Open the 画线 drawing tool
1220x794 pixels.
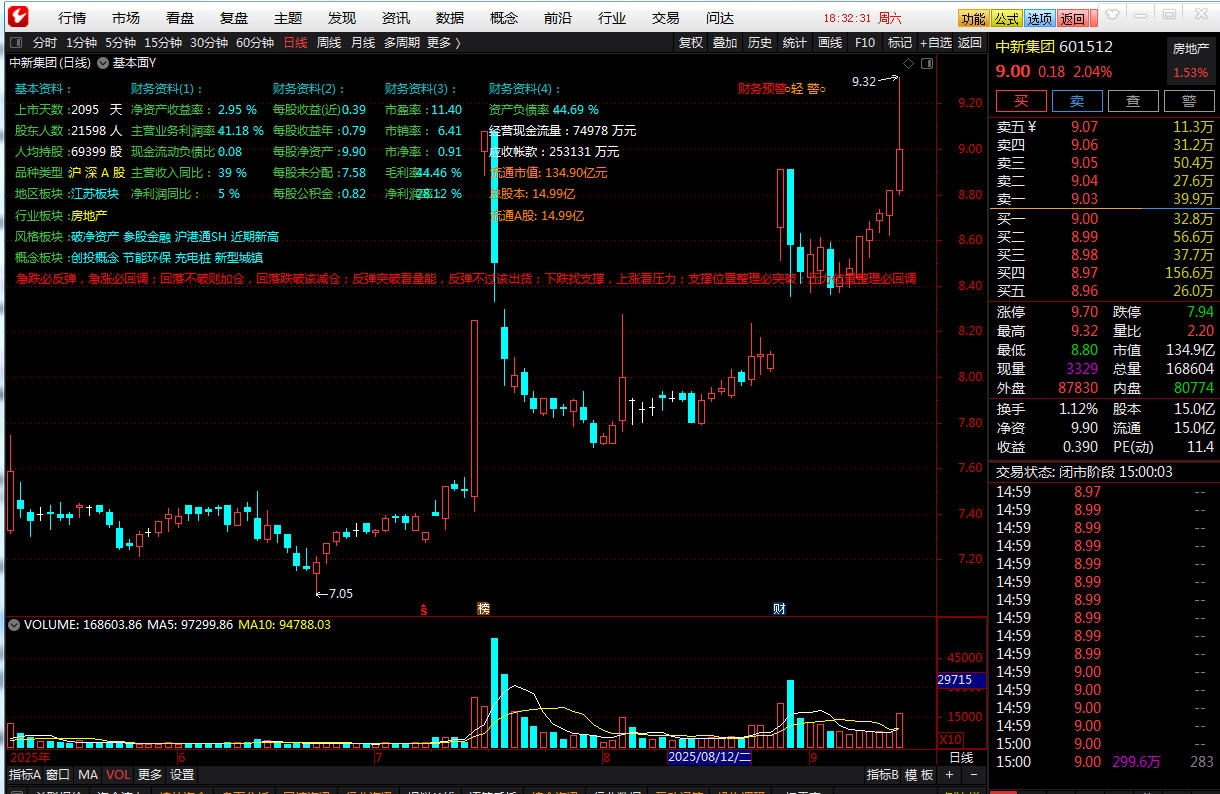830,43
